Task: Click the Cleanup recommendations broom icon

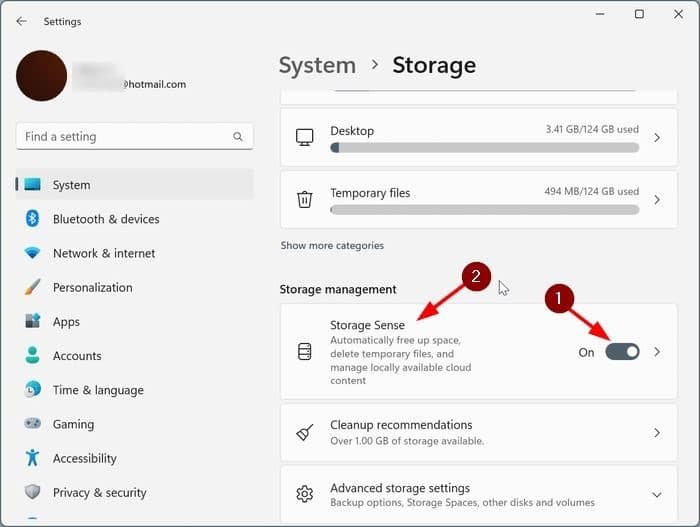Action: 305,432
